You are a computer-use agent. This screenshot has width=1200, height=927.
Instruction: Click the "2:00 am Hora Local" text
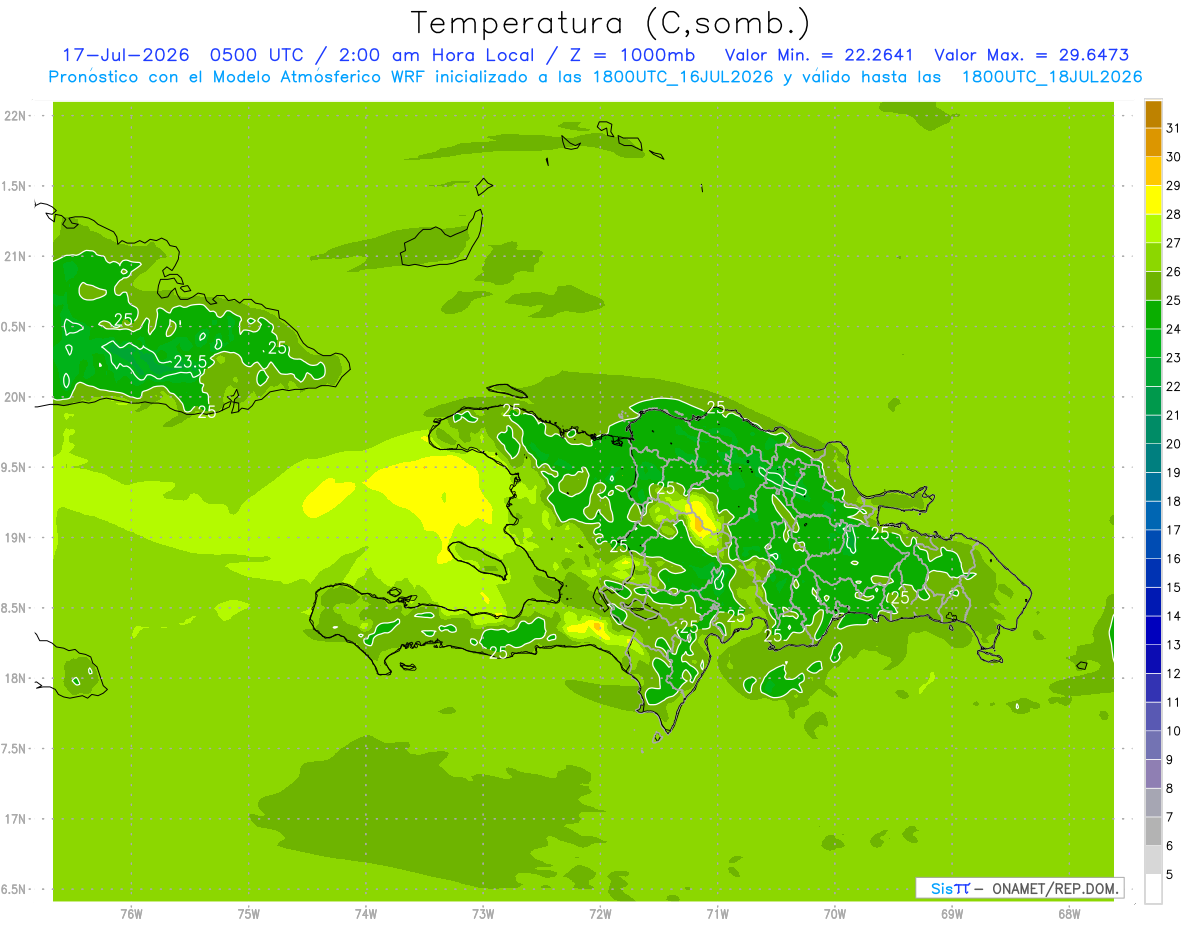pos(435,55)
